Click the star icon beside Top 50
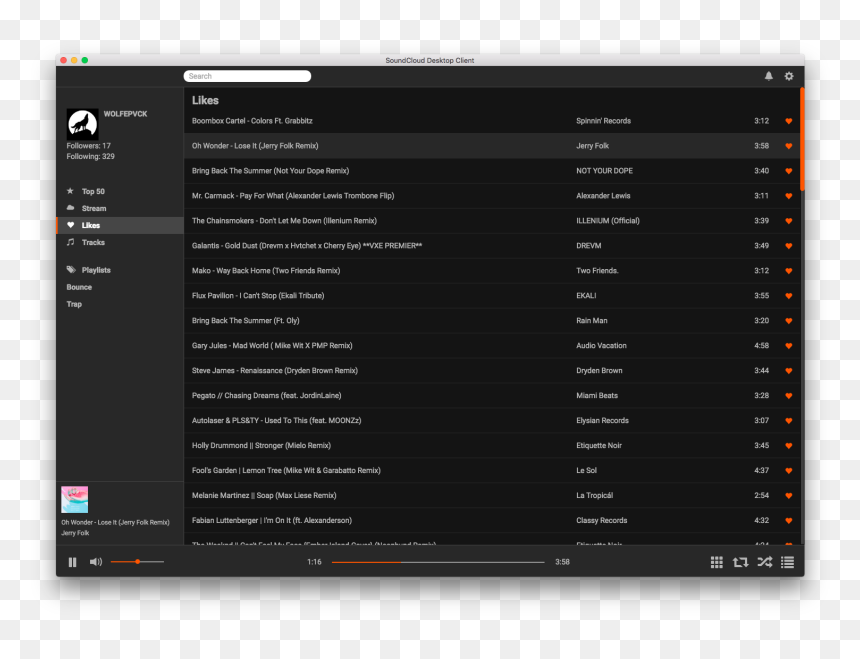The image size is (860, 659). 70,191
